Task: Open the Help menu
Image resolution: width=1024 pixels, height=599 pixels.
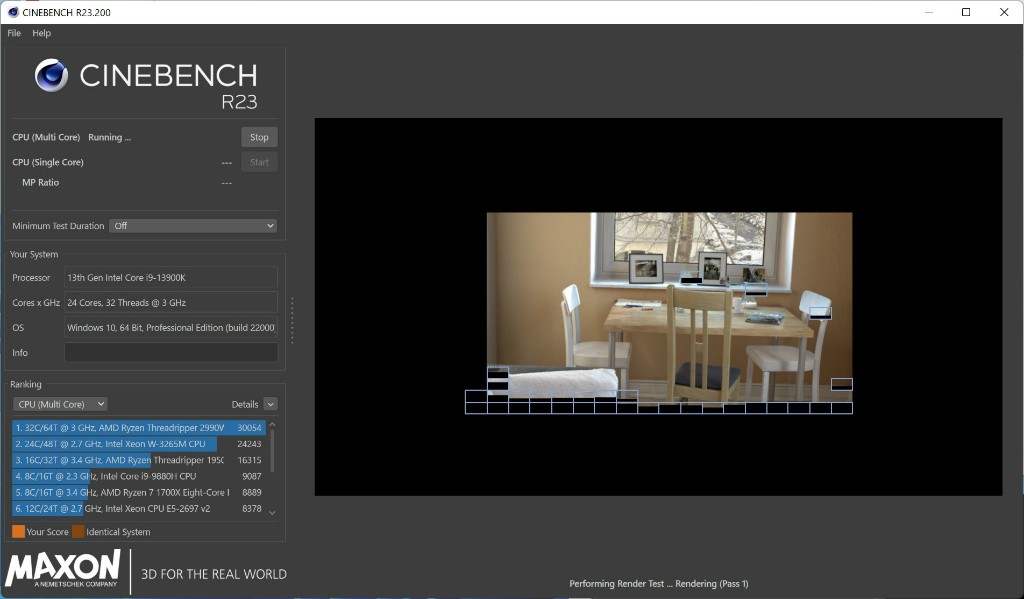Action: (41, 33)
